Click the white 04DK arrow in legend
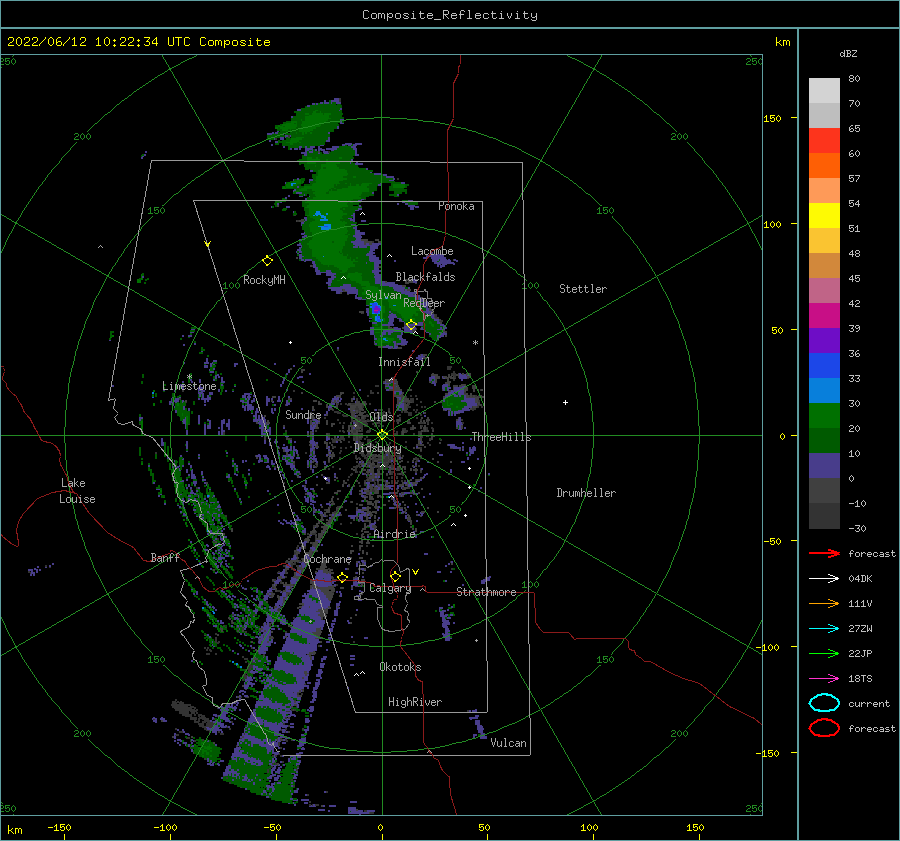900x841 pixels. pos(824,578)
